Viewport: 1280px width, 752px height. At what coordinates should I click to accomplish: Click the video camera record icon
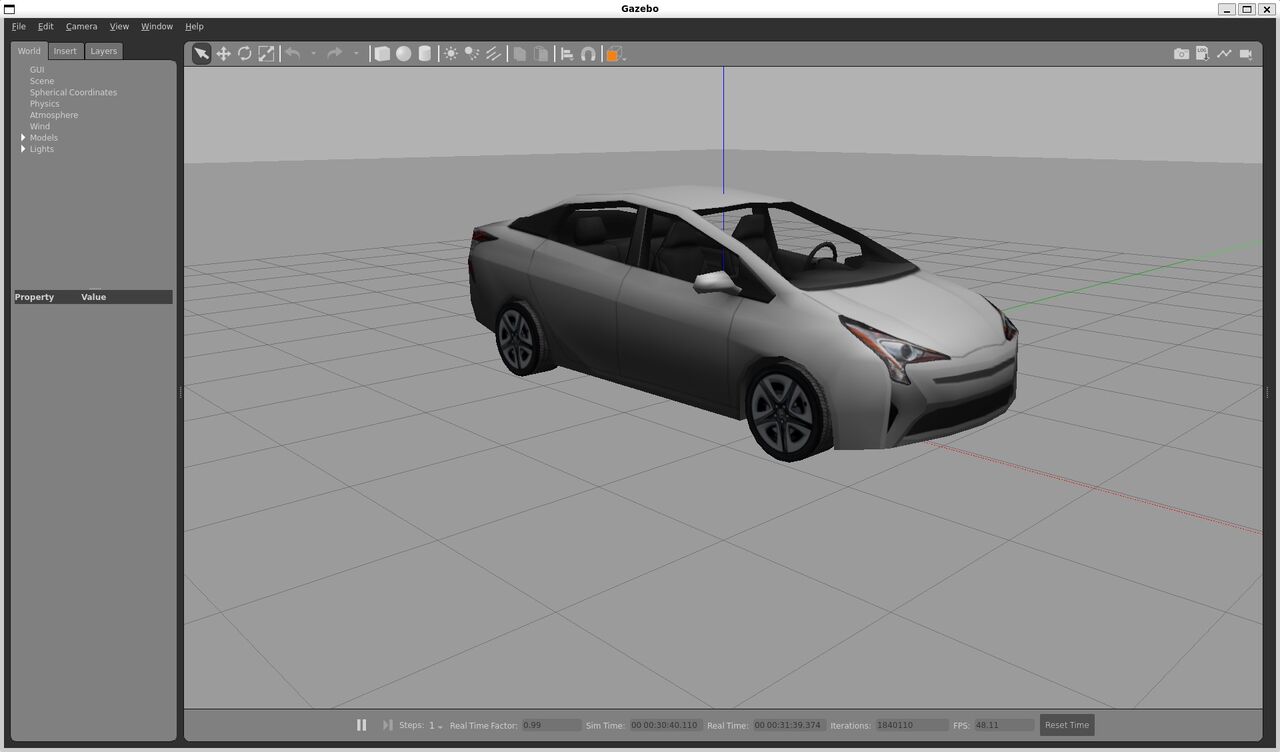1246,54
